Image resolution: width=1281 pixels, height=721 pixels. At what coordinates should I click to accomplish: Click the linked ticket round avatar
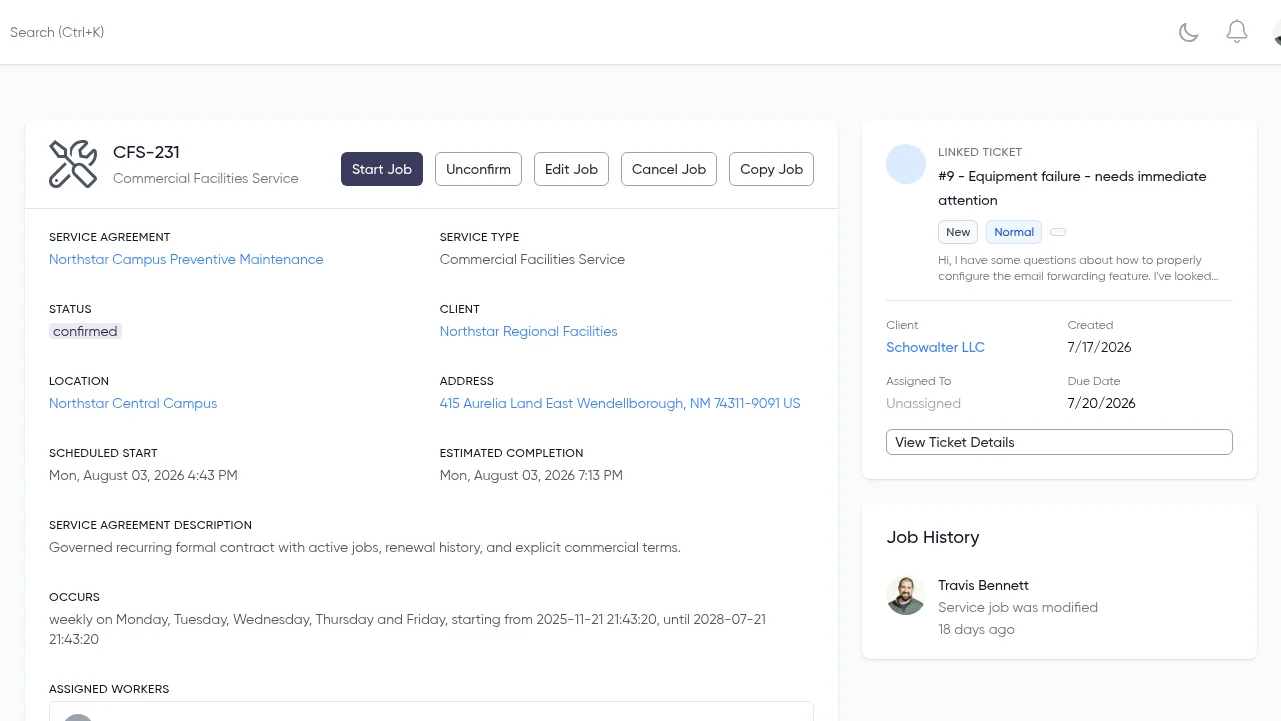[906, 164]
